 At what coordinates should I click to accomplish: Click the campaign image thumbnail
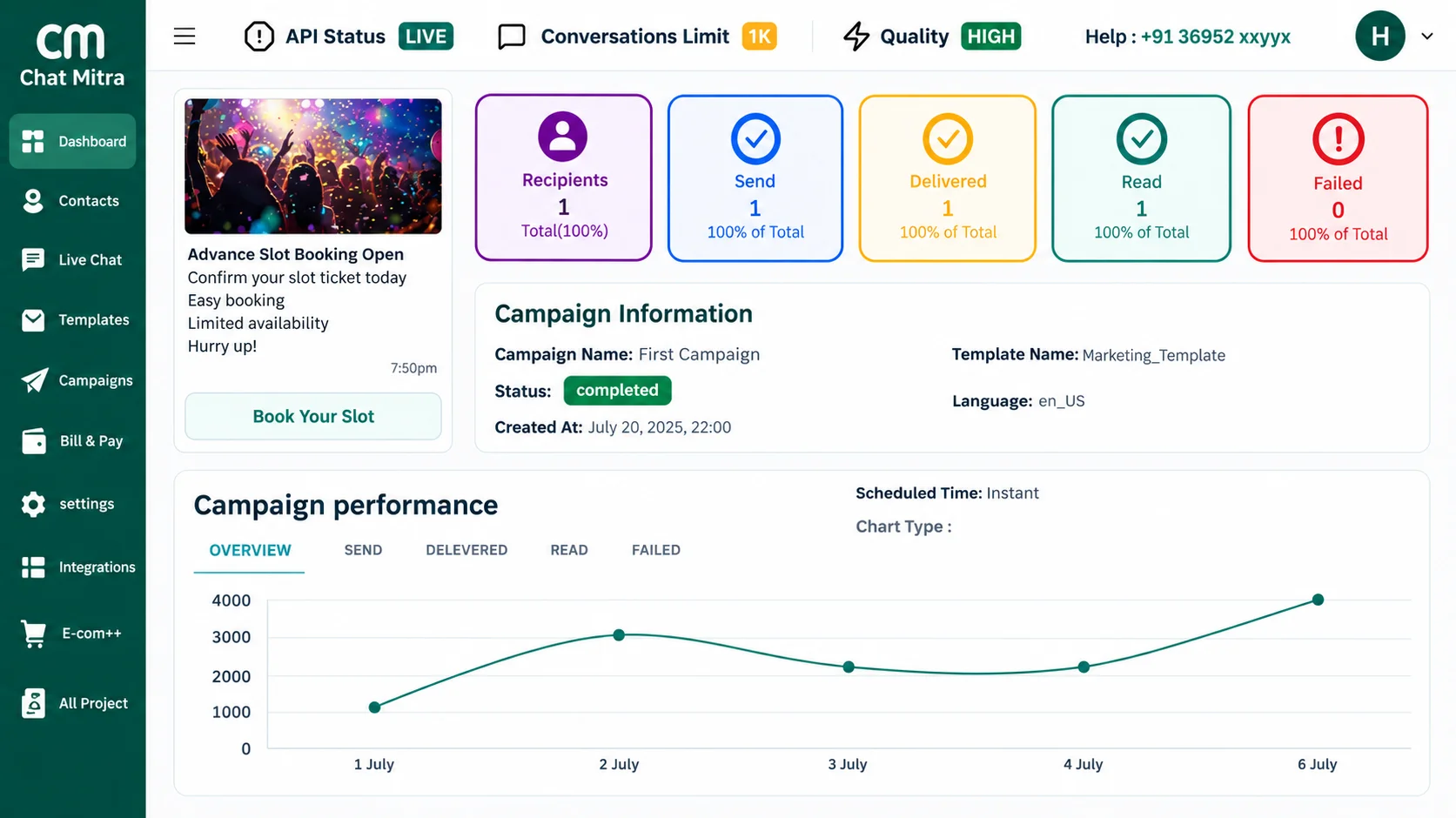click(313, 166)
